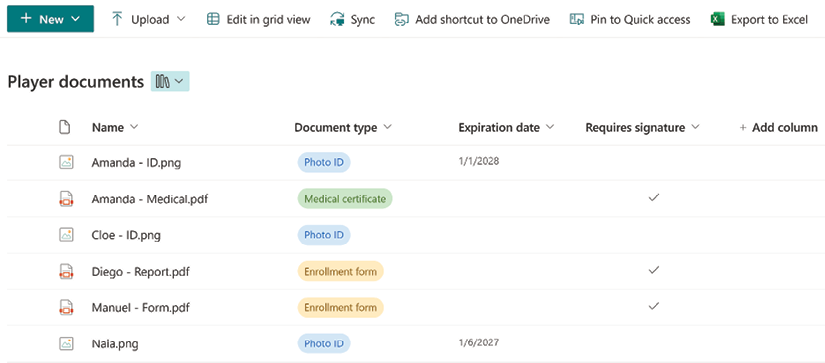Click the Medical certificate tag
The width and height of the screenshot is (825, 363).
point(345,199)
